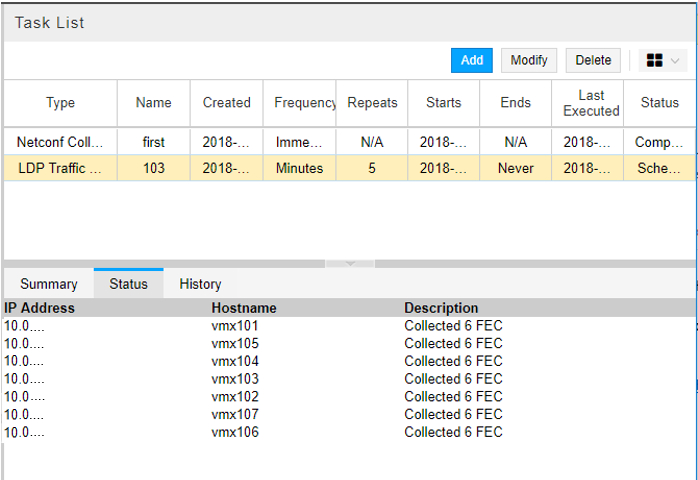
Task: Open the grid view dropdown arrow
Action: pyautogui.click(x=676, y=61)
